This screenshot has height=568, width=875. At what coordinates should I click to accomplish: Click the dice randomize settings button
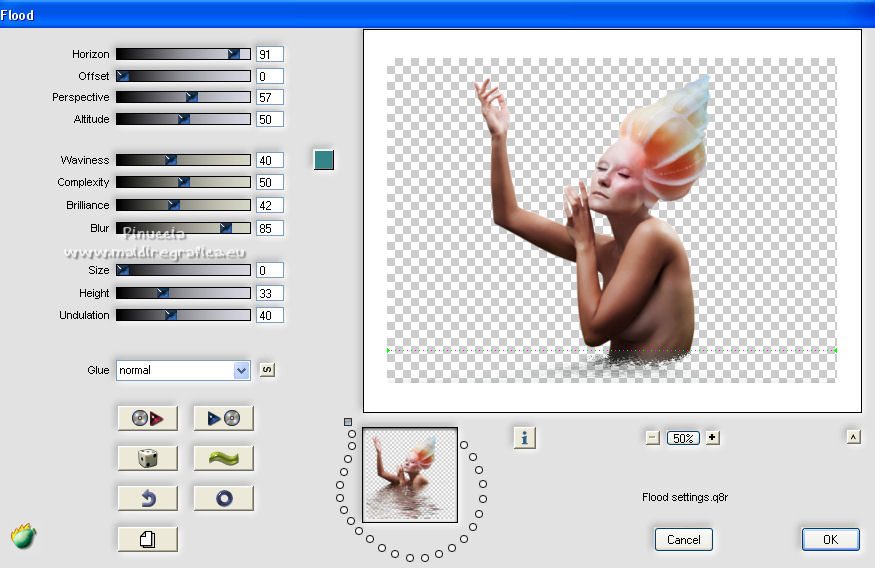[148, 458]
